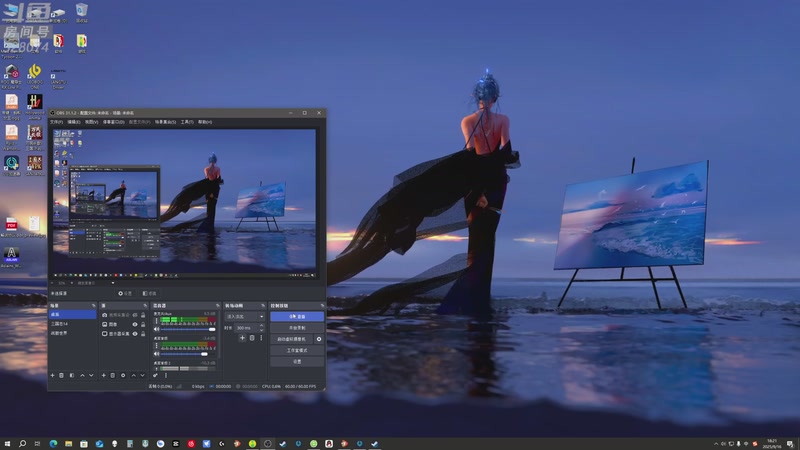Image resolution: width=800 pixels, height=450 pixels.
Task: Open Desktop Audio 2 channel three-dot options
Action: tap(156, 368)
